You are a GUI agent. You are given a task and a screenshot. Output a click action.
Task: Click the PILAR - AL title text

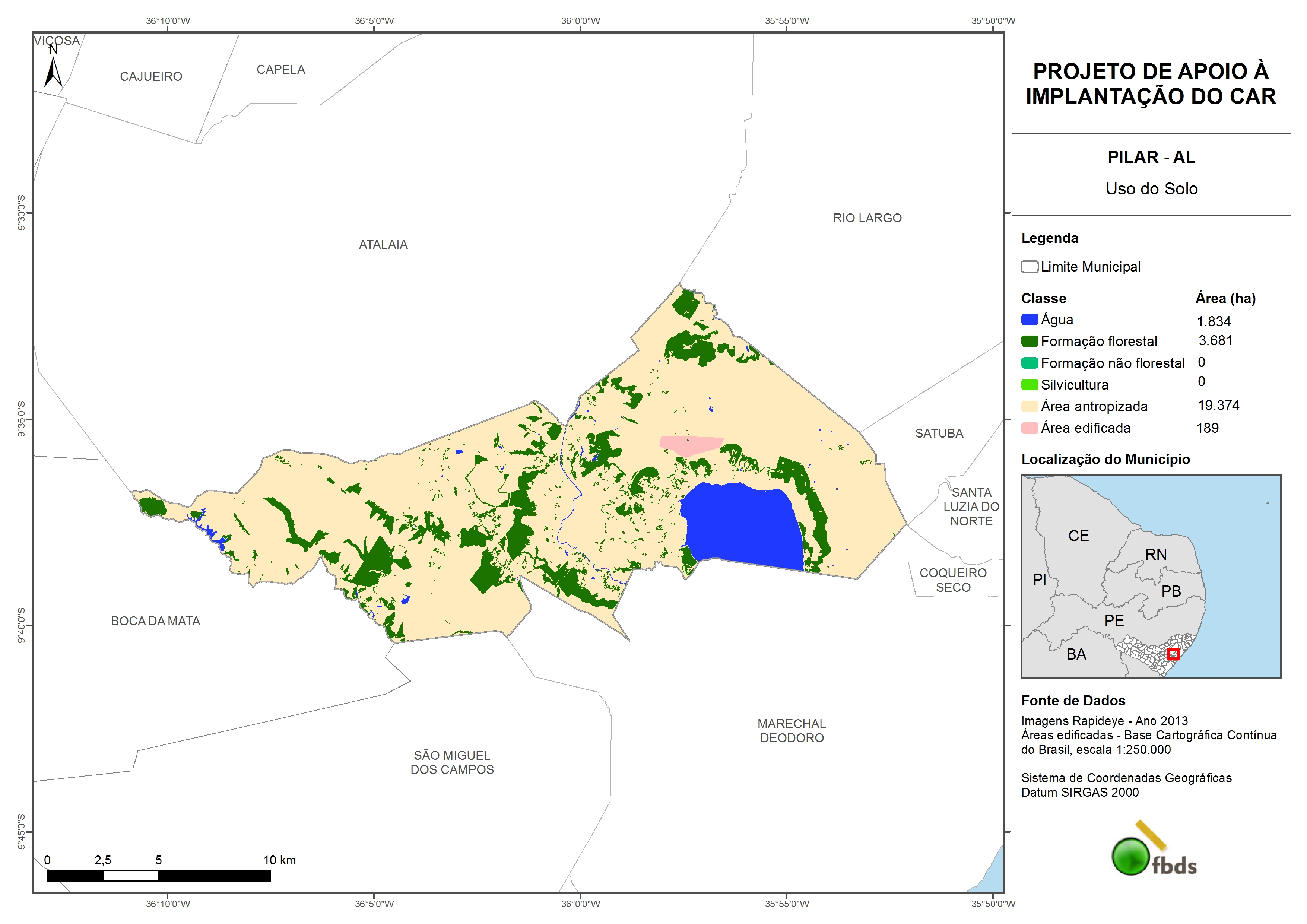coord(1151,156)
